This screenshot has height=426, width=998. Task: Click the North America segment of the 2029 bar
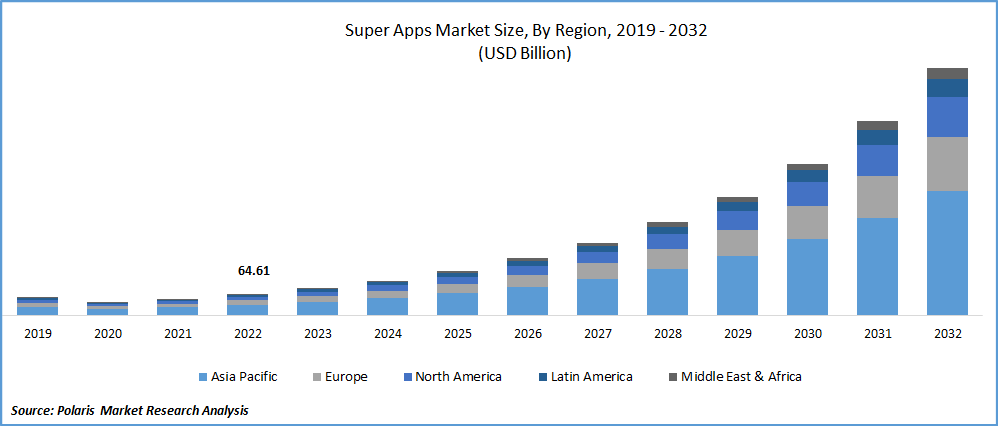pos(738,220)
